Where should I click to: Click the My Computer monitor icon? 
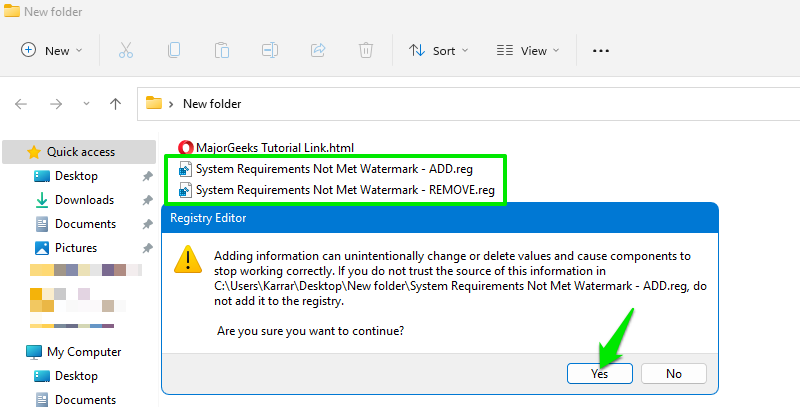[x=34, y=352]
